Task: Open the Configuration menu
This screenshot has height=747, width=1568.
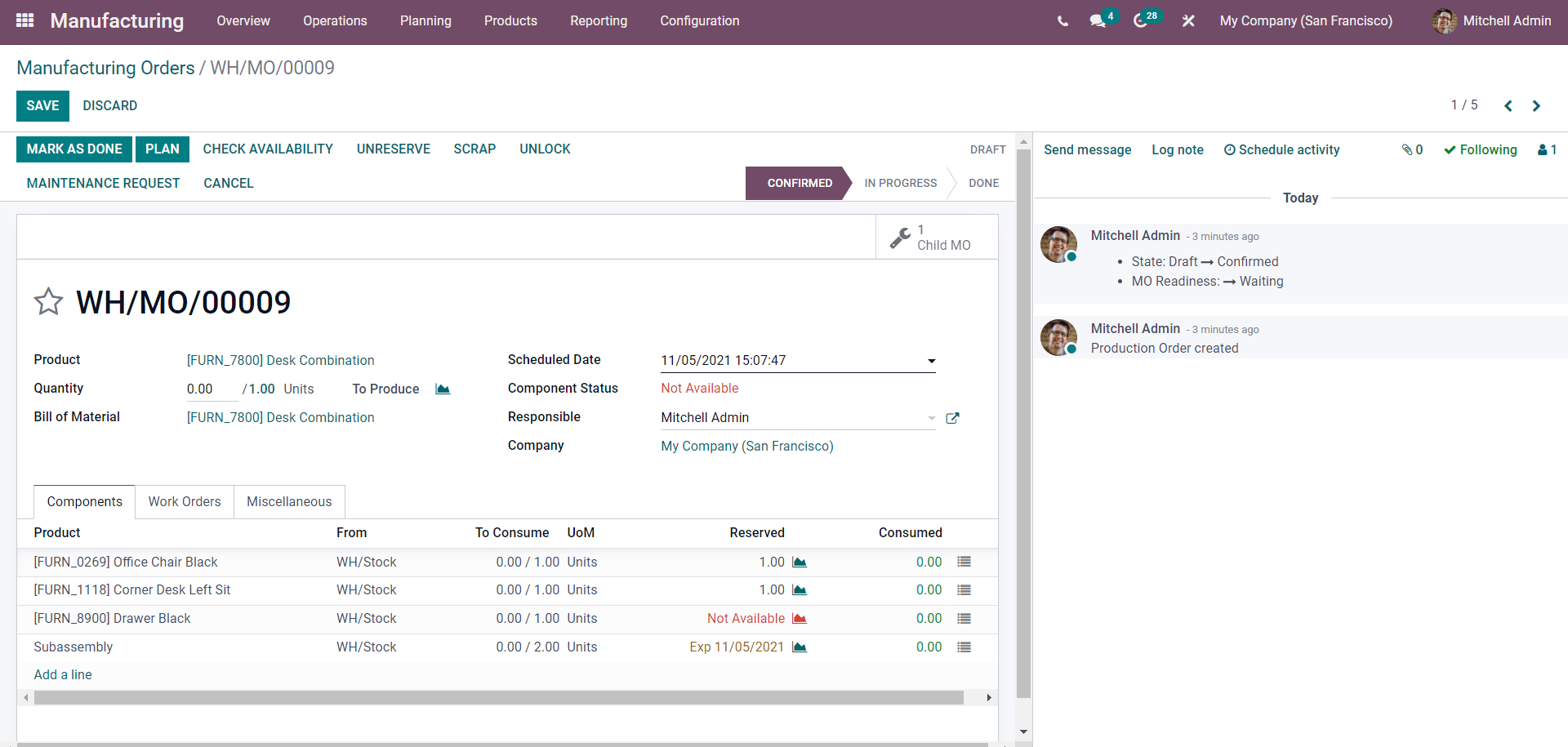Action: pos(700,21)
